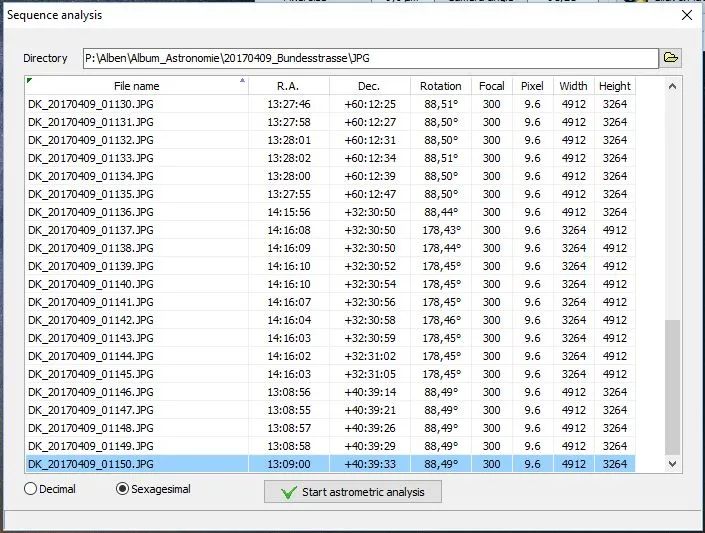Click the Width column header
The height and width of the screenshot is (533, 705).
pyautogui.click(x=573, y=86)
